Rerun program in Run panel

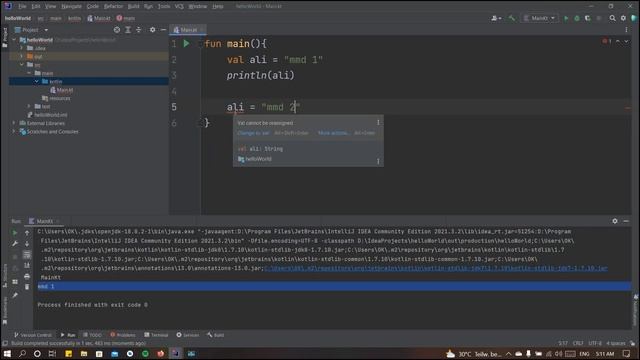[15, 233]
